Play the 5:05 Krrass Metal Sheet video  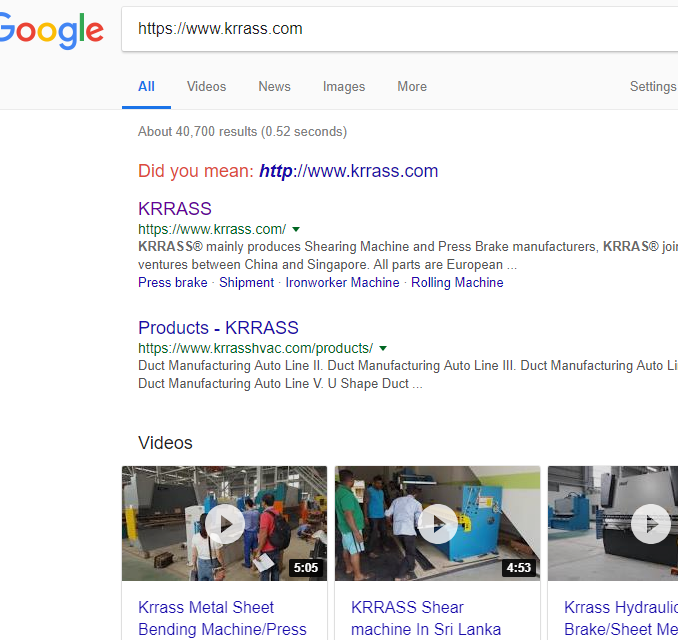coord(224,524)
